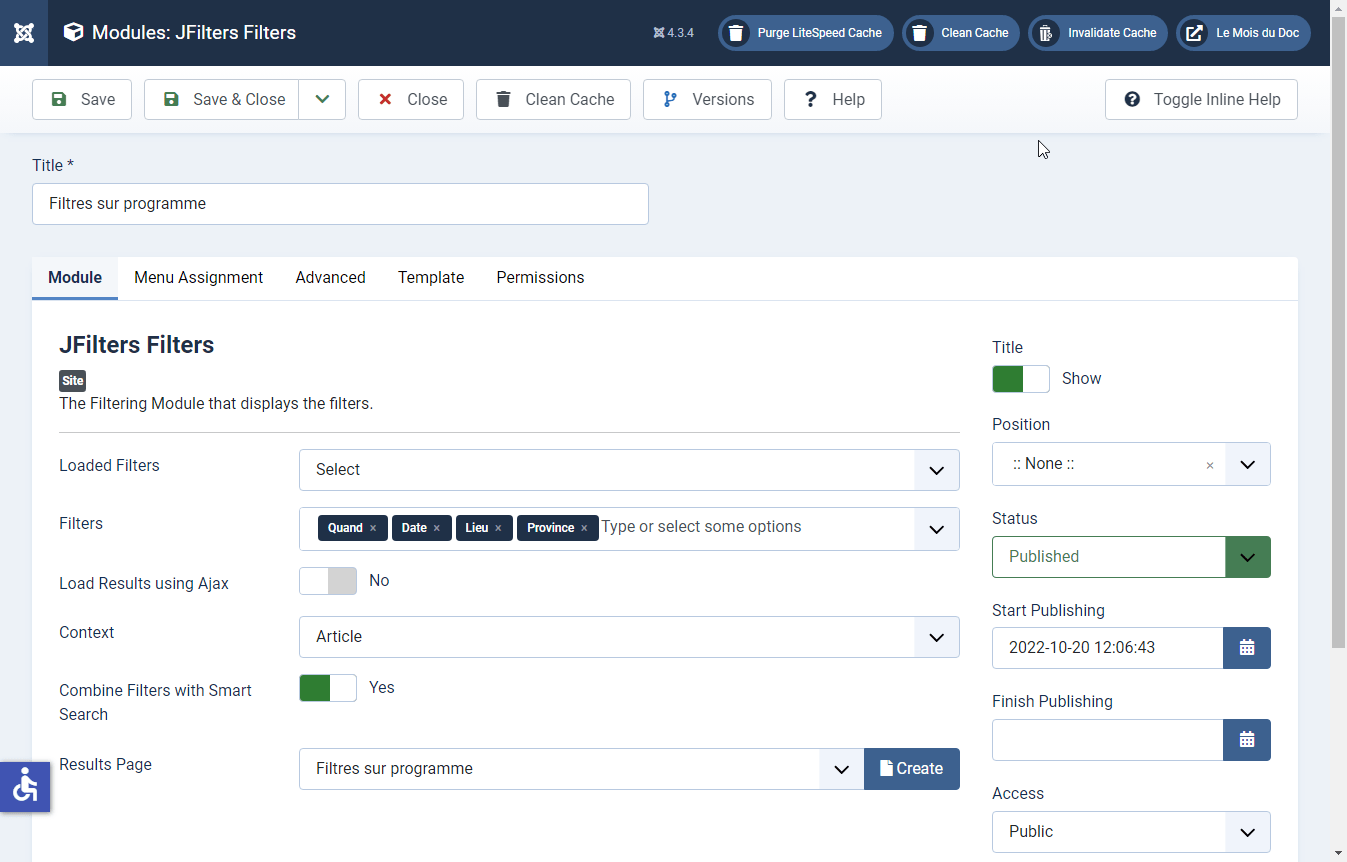1347x862 pixels.
Task: Click the Invalidate Cache button
Action: point(1097,33)
